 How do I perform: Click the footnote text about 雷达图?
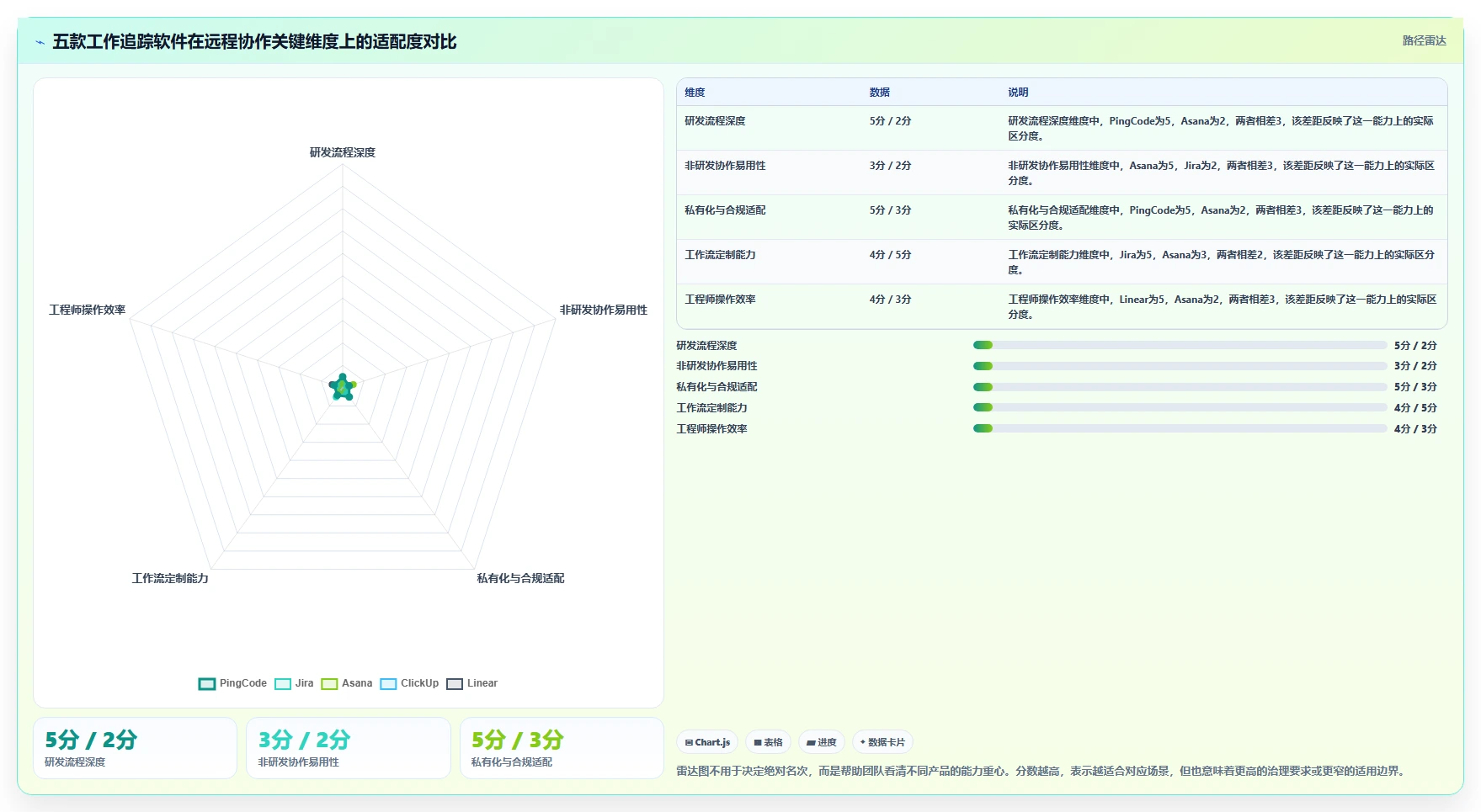[1042, 771]
